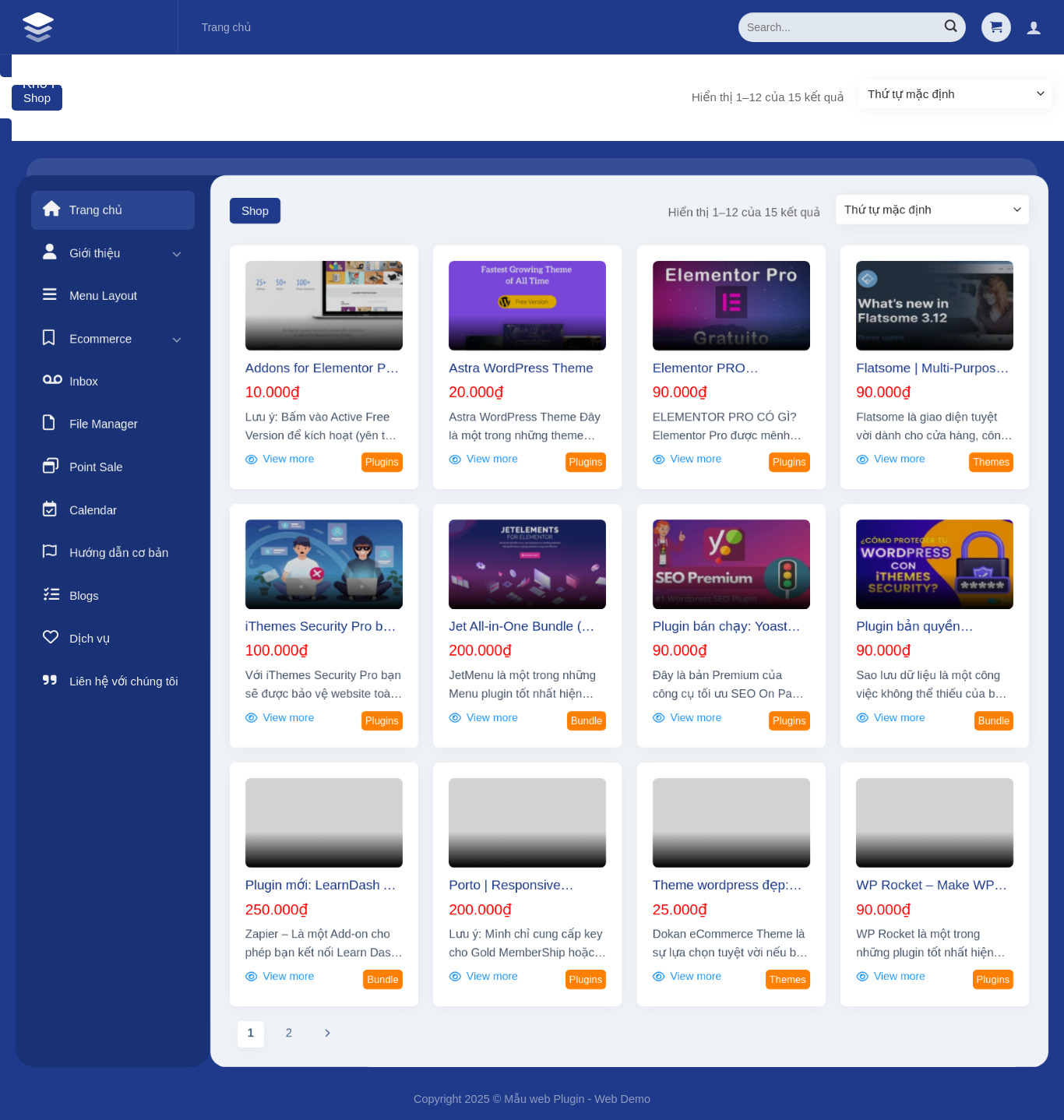The image size is (1064, 1120).
Task: Go to page 2 of results
Action: (289, 1034)
